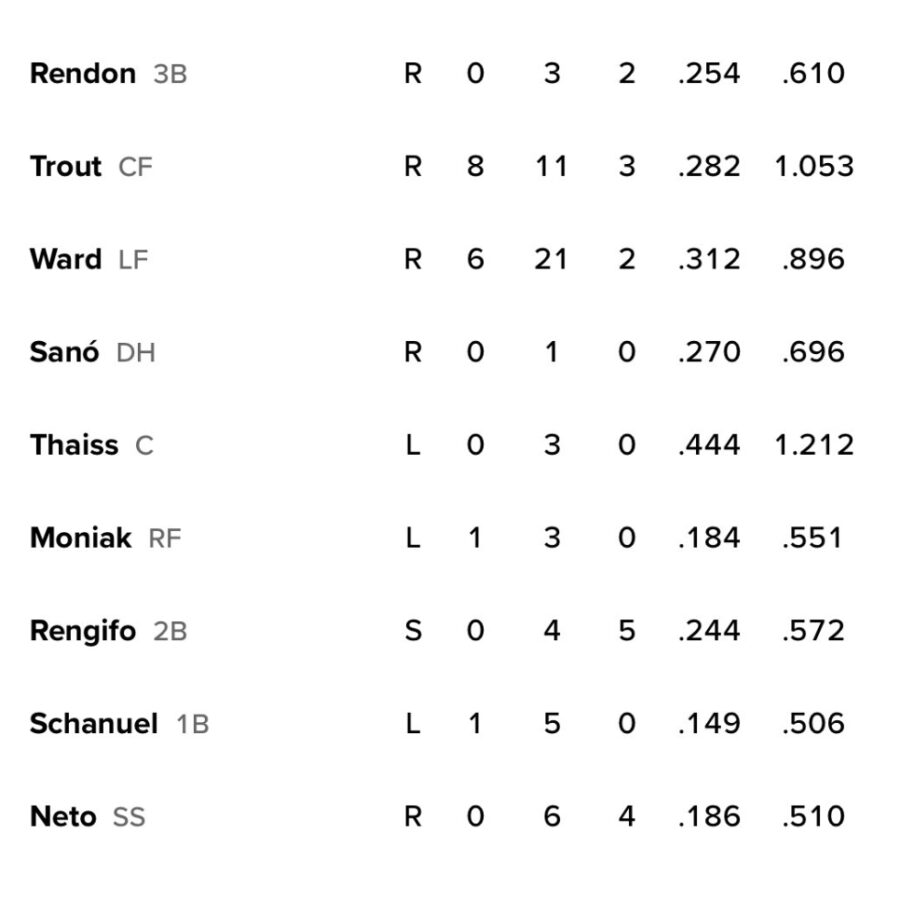The image size is (900, 900).
Task: Click Sanó's DH position label
Action: click(136, 352)
